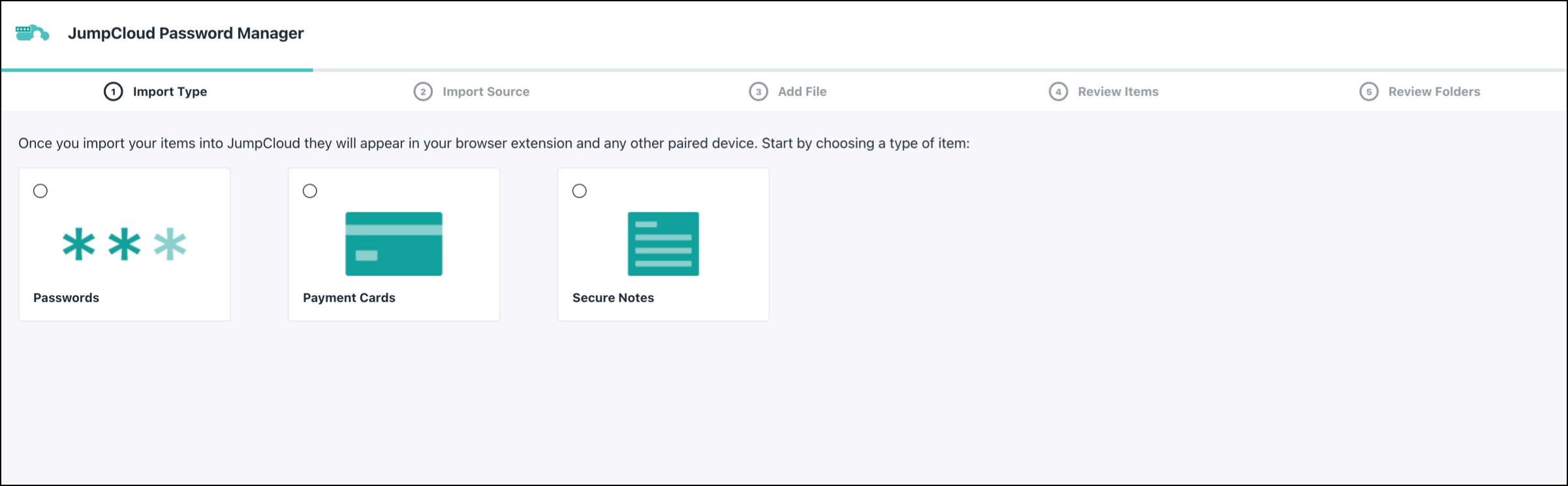Click the JumpCloud Password Manager title
Image resolution: width=1568 pixels, height=486 pixels.
[x=185, y=33]
